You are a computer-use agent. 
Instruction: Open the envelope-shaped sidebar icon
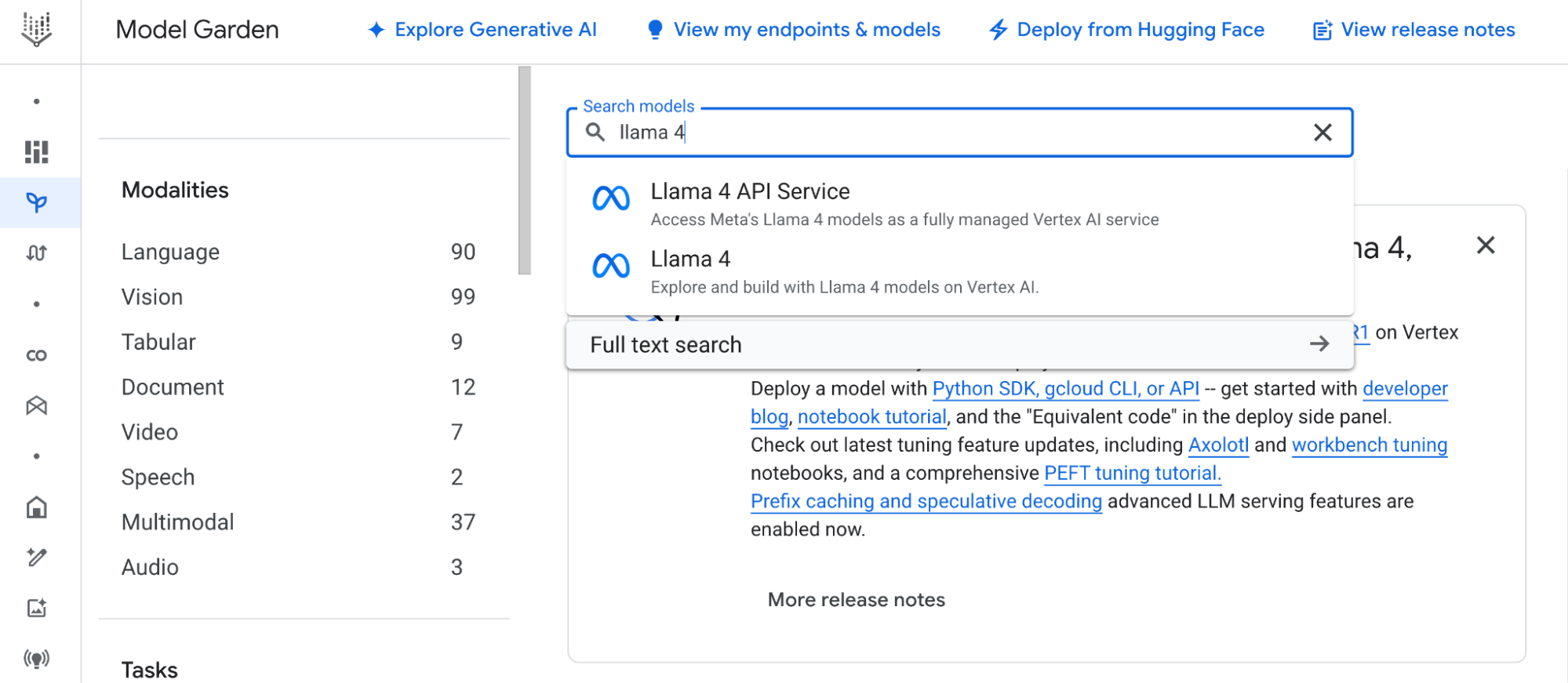pos(36,405)
